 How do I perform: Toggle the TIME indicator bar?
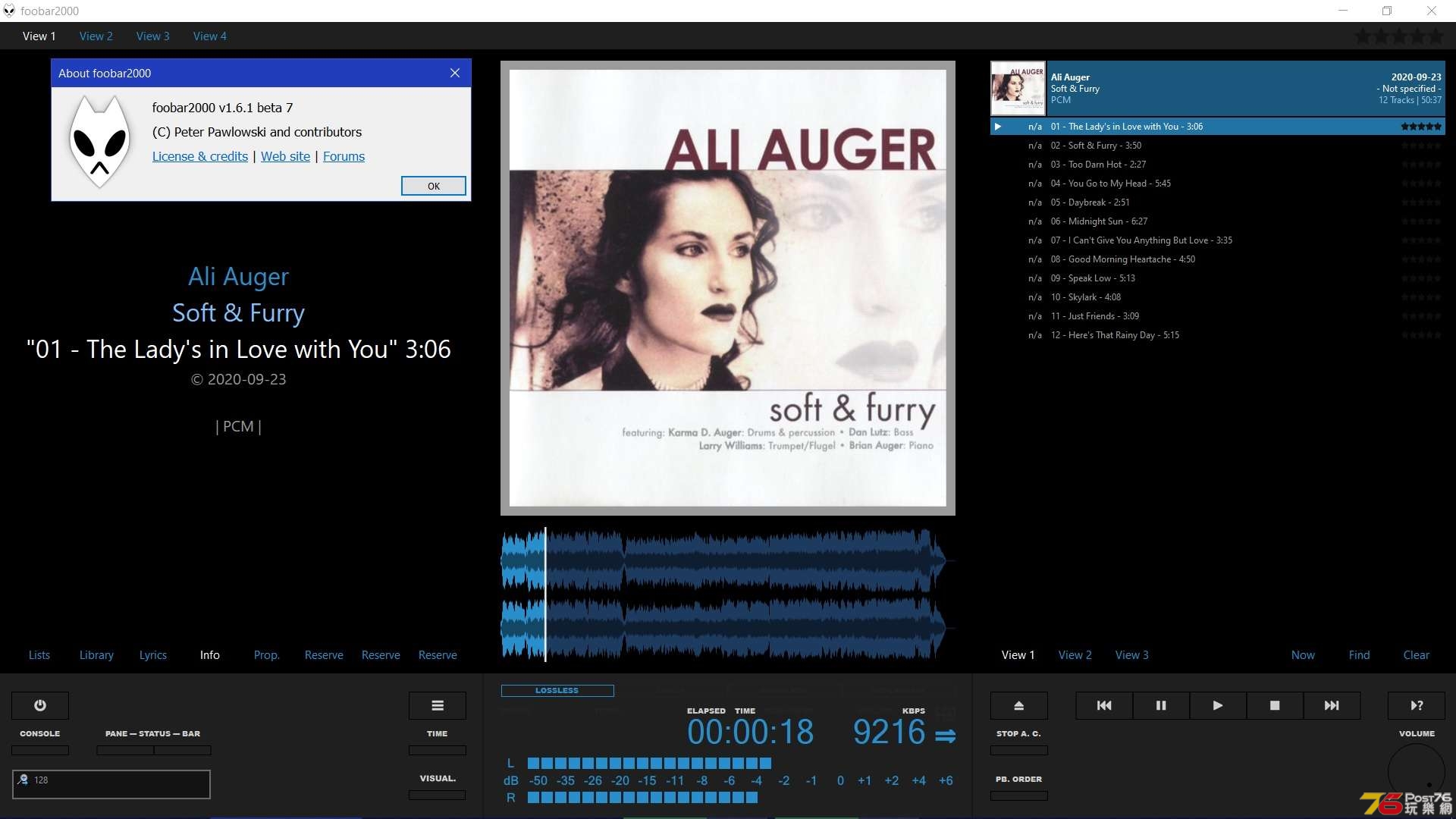click(x=438, y=750)
